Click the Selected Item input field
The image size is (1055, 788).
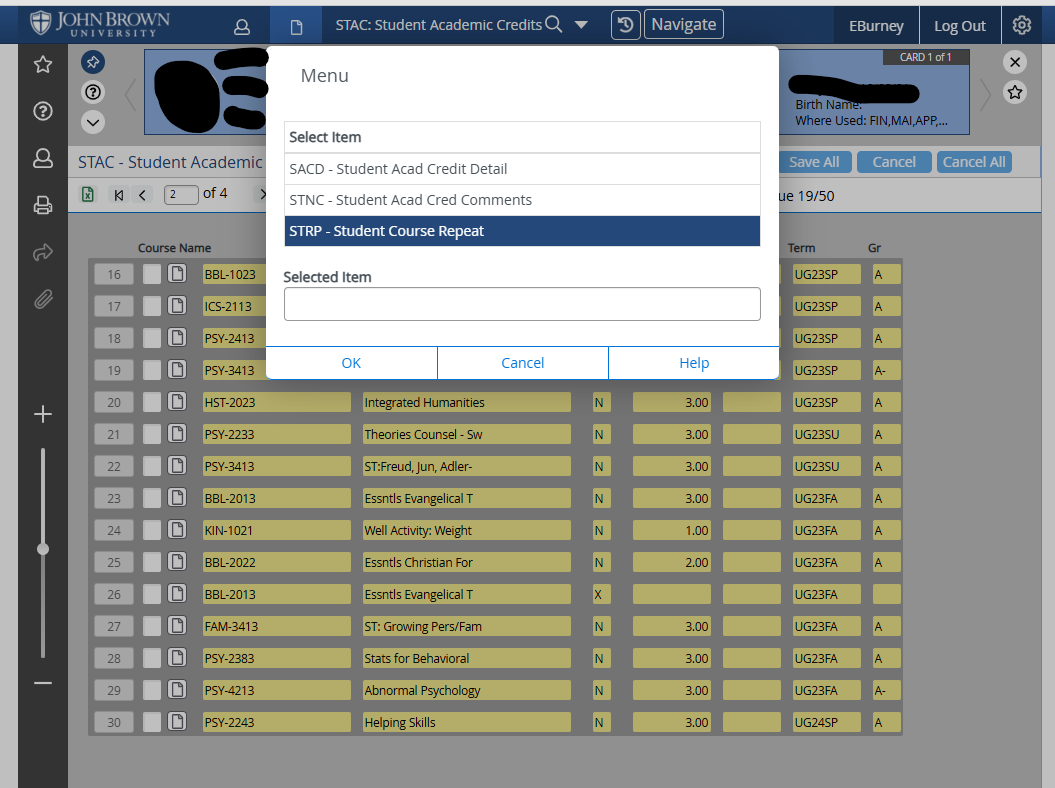[x=522, y=304]
